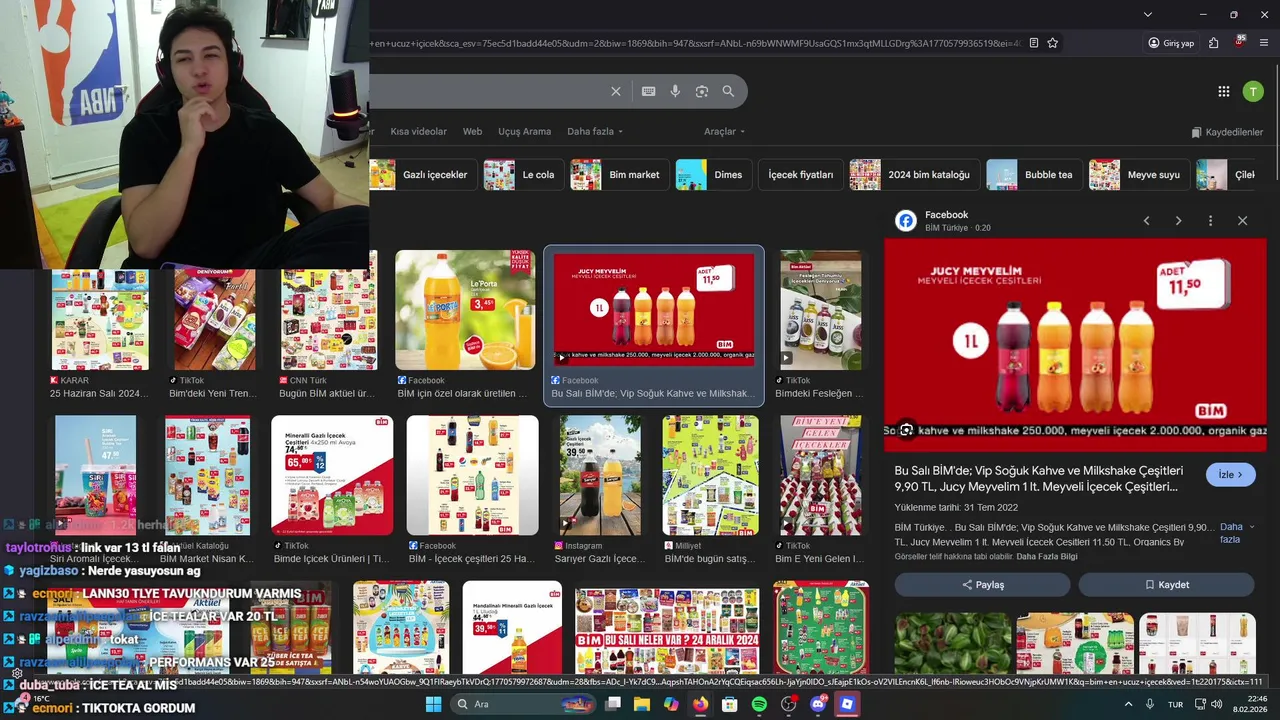The width and height of the screenshot is (1280, 720).
Task: Start voice search with the microphone
Action: (675, 91)
